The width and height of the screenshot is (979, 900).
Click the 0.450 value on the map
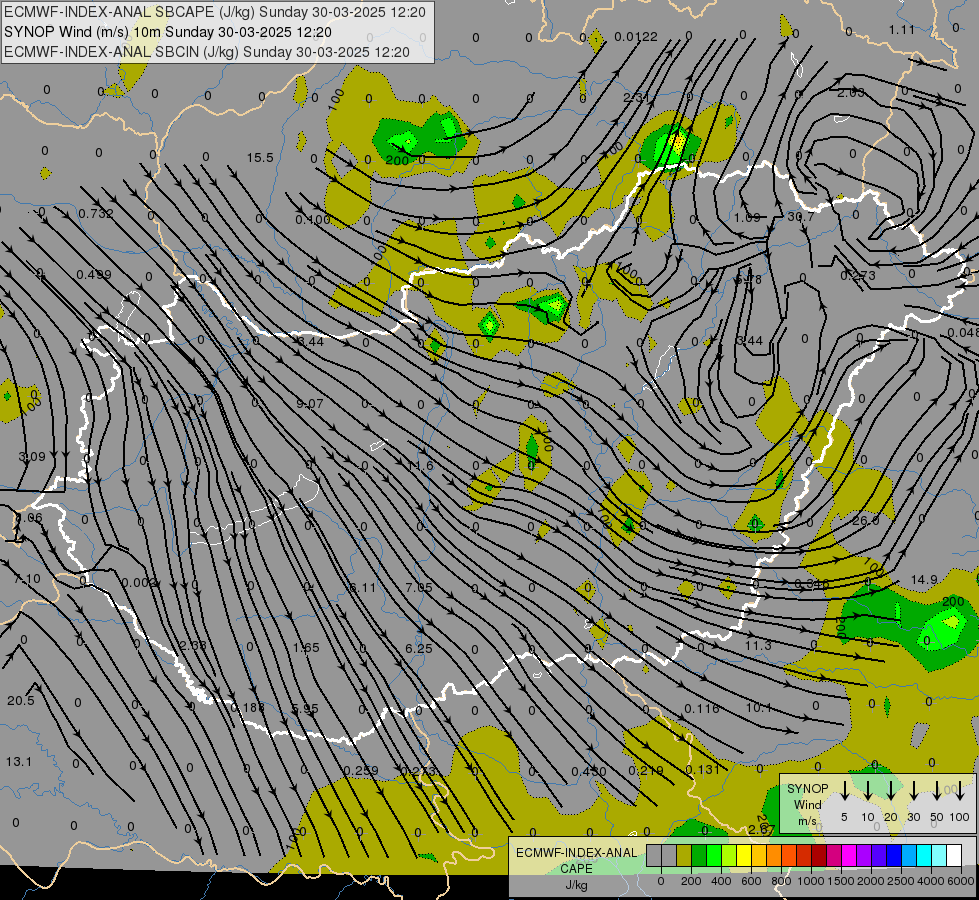(589, 771)
